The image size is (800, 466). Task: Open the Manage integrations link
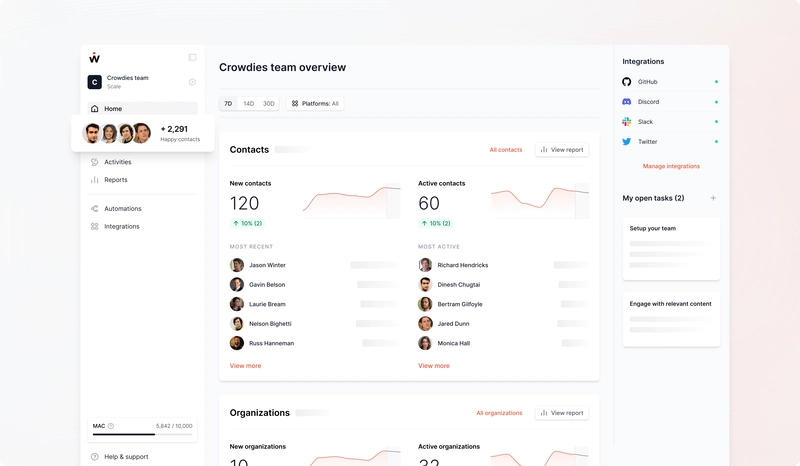671,166
